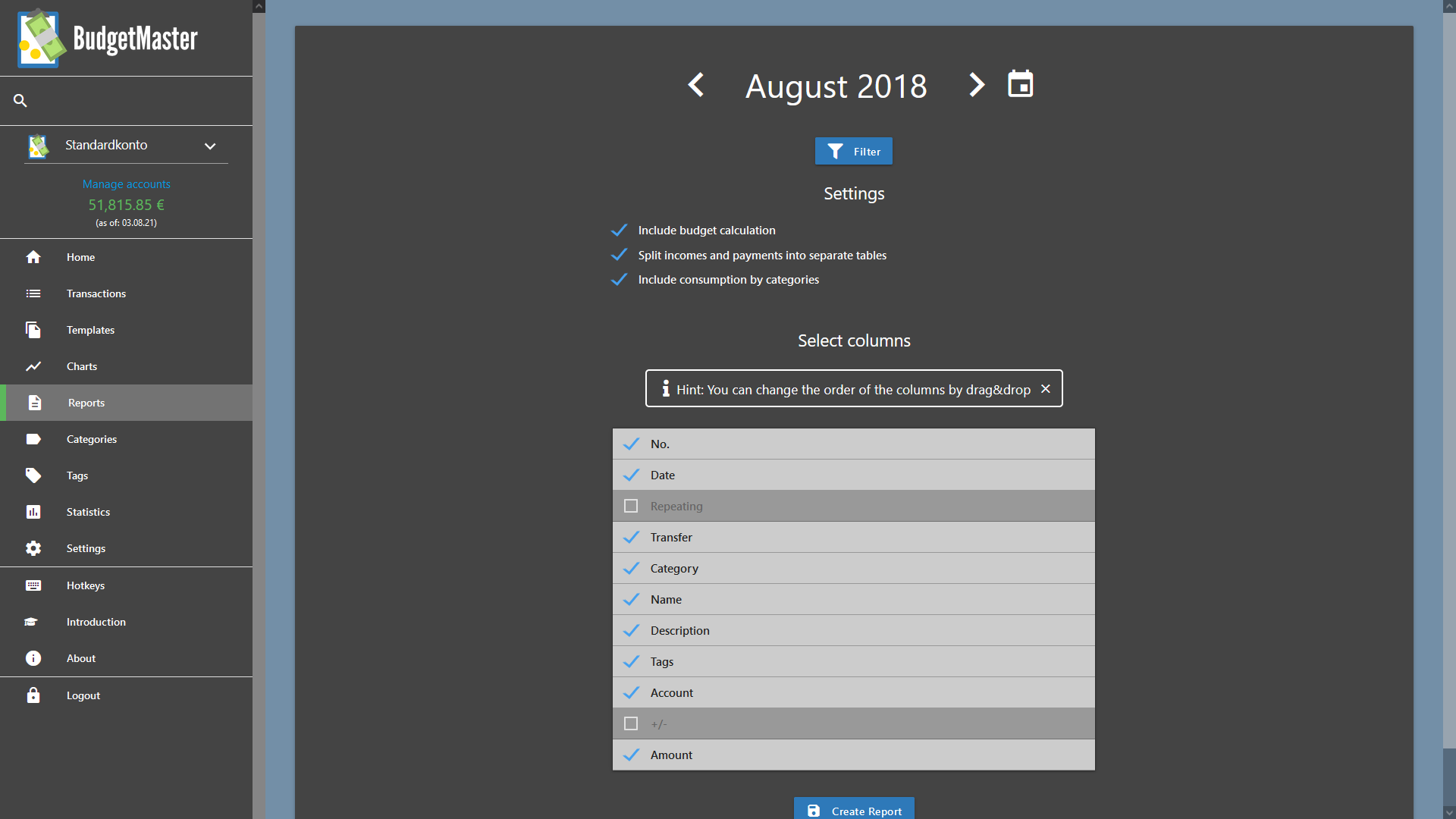Uncheck Include budget calculation

click(620, 230)
